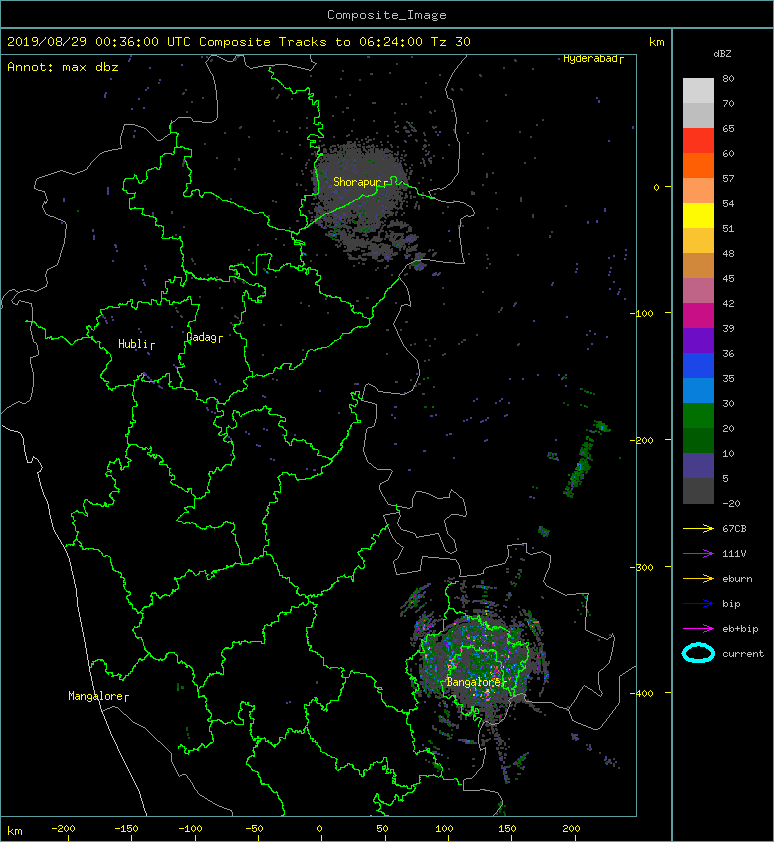This screenshot has height=842, width=774.
Task: Click the Composite_Image title text
Action: pyautogui.click(x=387, y=15)
